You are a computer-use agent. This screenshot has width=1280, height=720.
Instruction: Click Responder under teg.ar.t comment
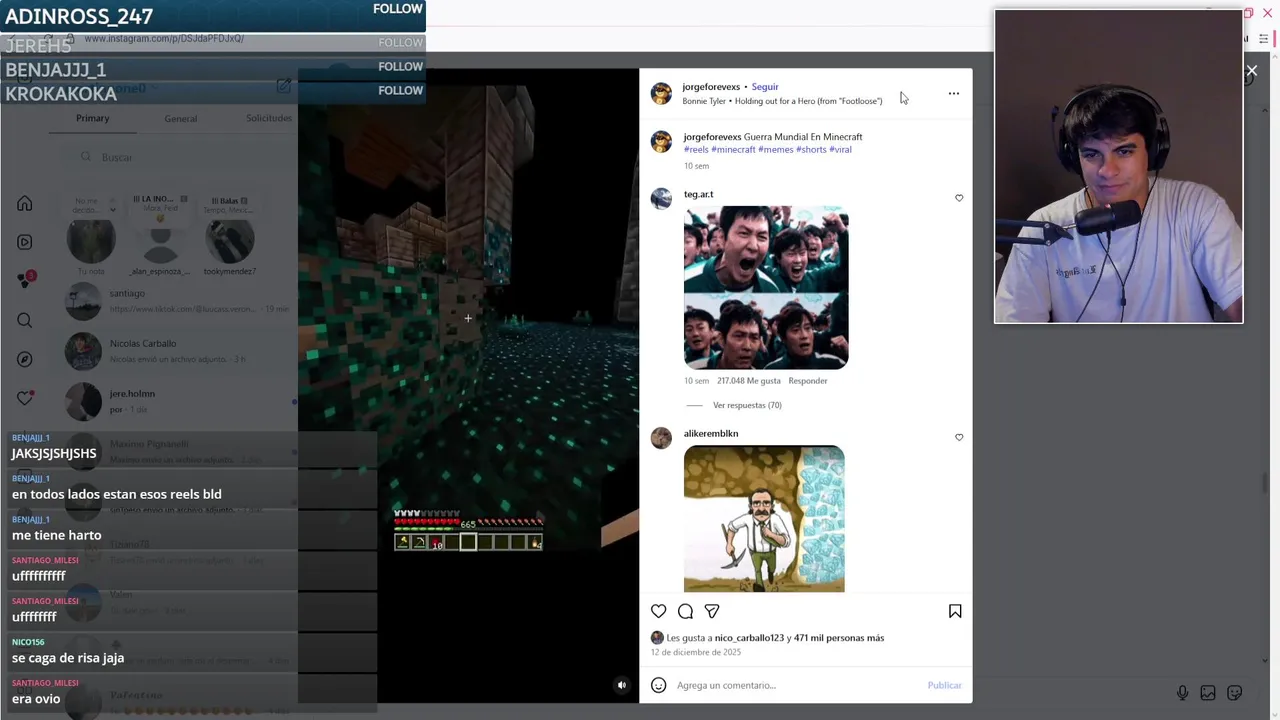tap(808, 381)
